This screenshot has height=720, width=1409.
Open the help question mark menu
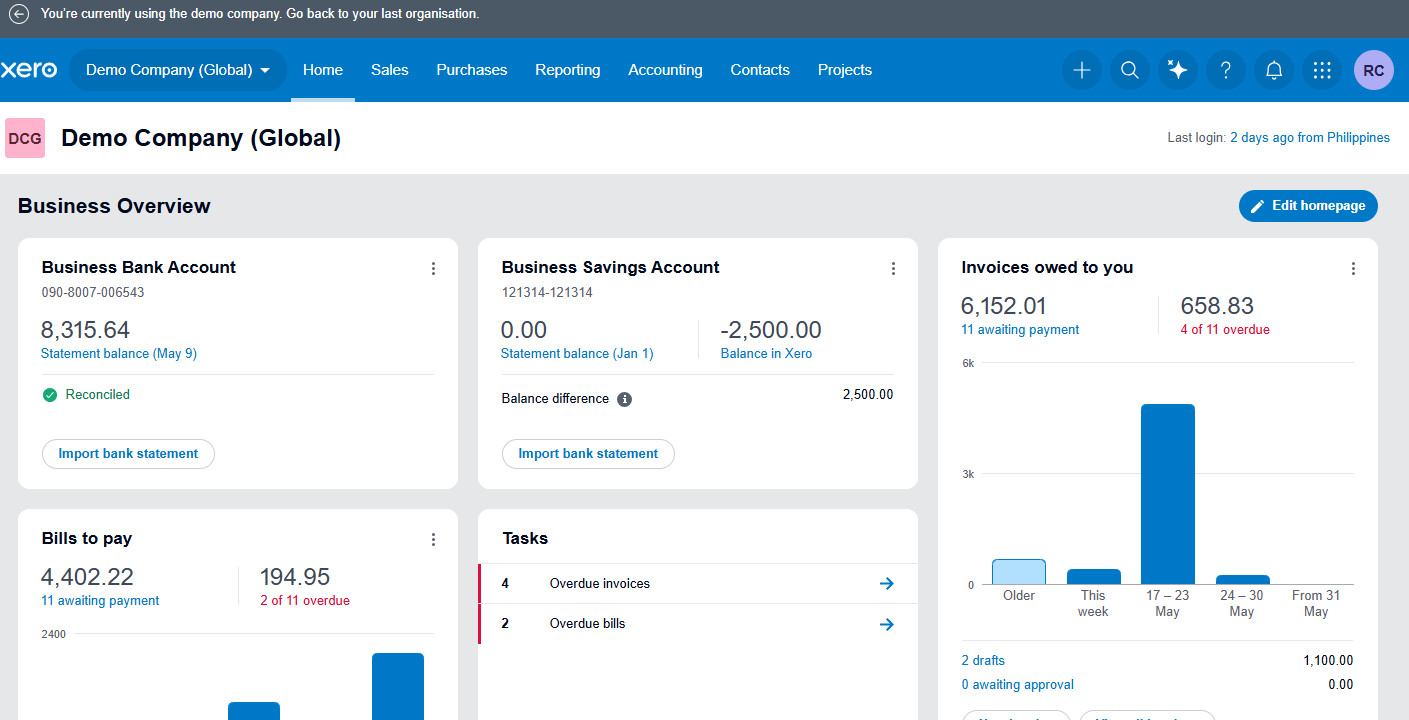pyautogui.click(x=1226, y=70)
